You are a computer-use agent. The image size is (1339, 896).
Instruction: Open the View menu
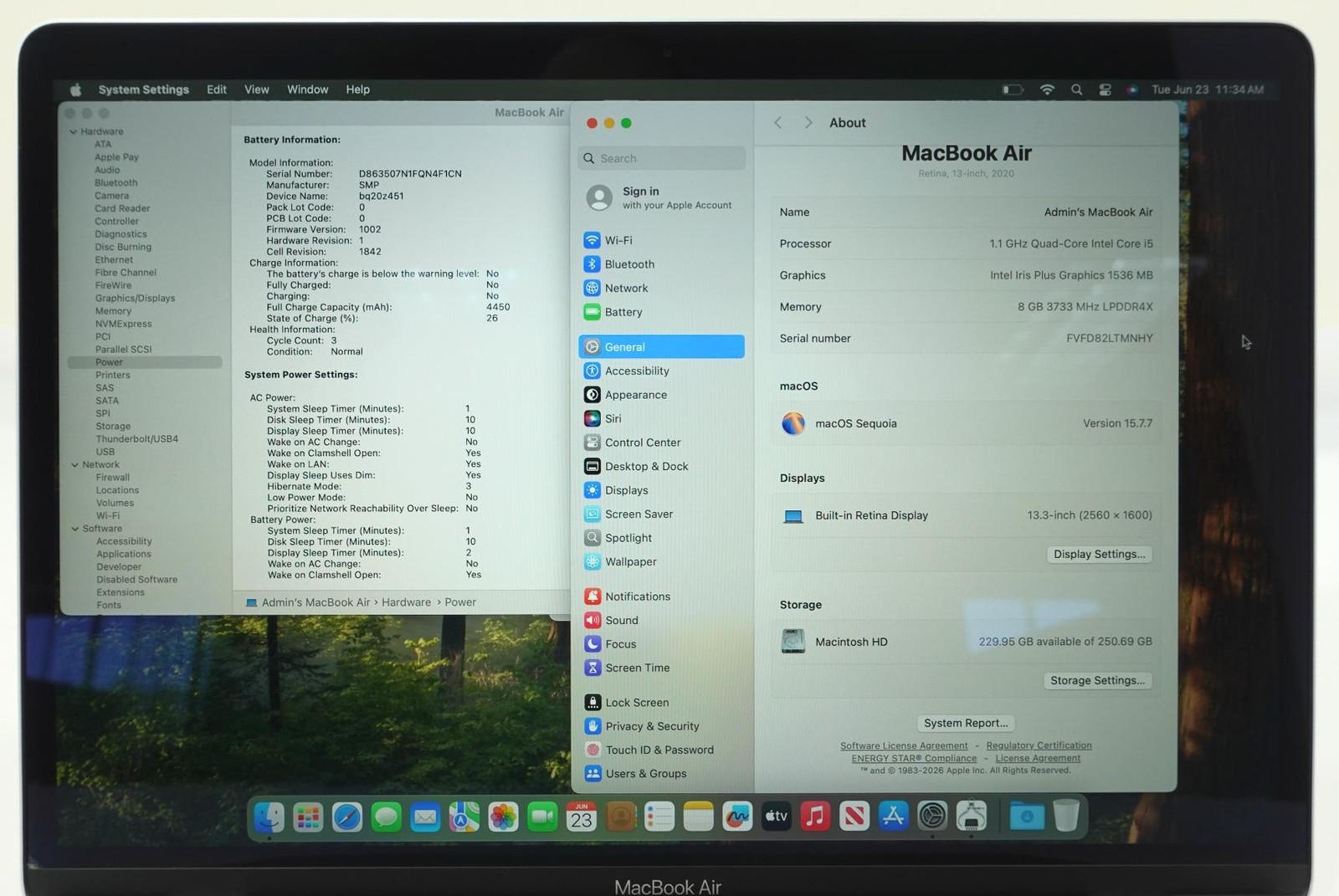coord(257,90)
